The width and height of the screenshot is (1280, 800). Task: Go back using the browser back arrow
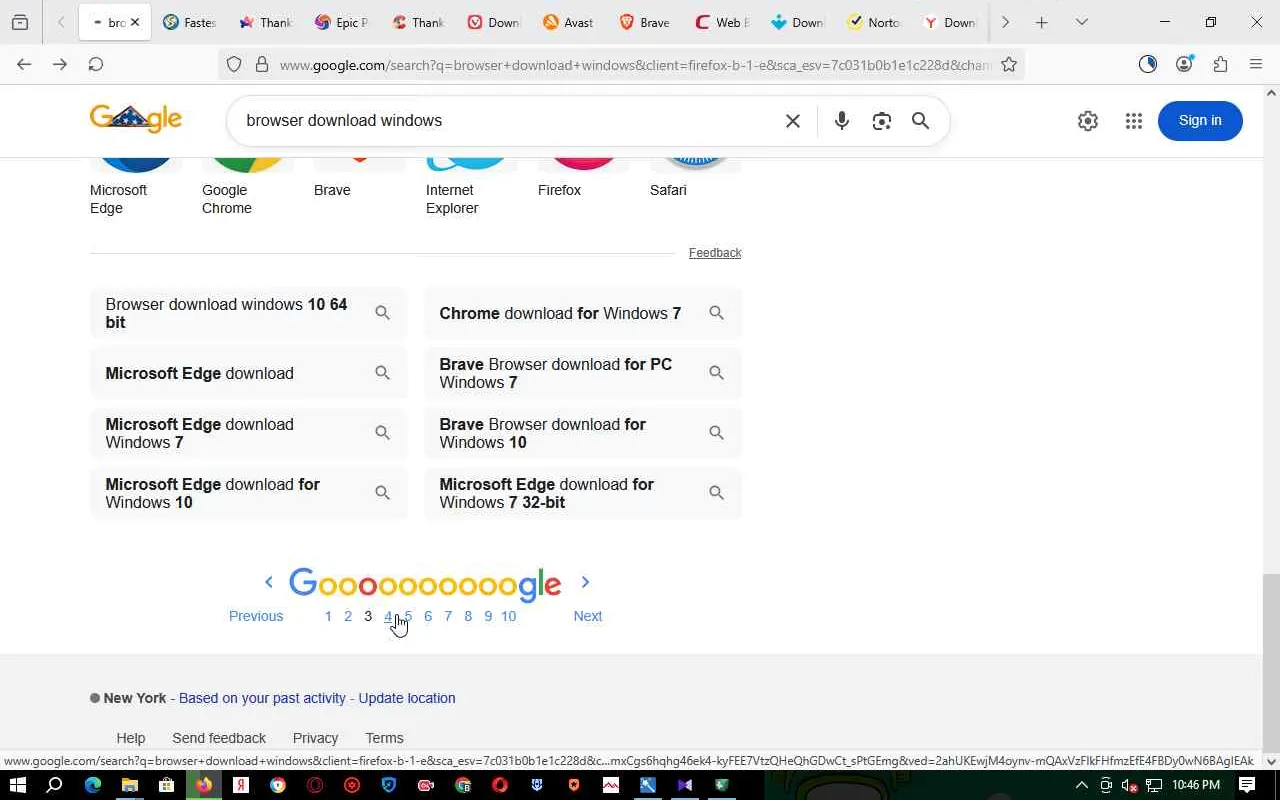click(x=24, y=64)
